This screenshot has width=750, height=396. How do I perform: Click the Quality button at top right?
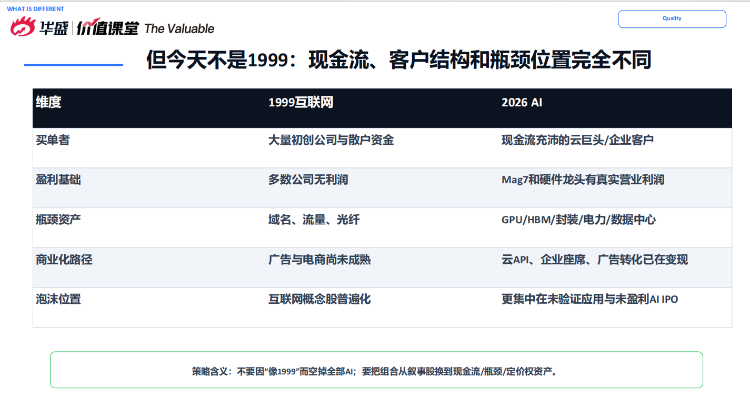point(672,19)
